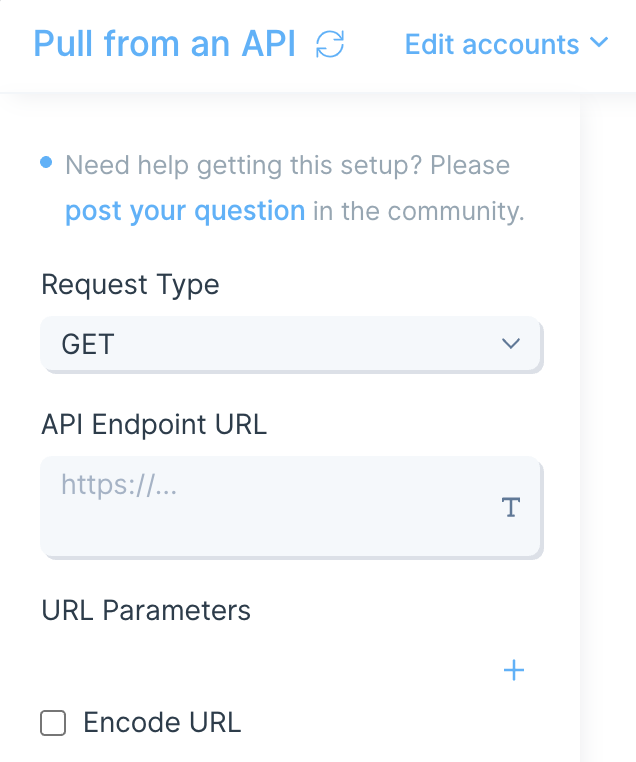The image size is (636, 762).
Task: Follow the post your question link
Action: click(185, 211)
